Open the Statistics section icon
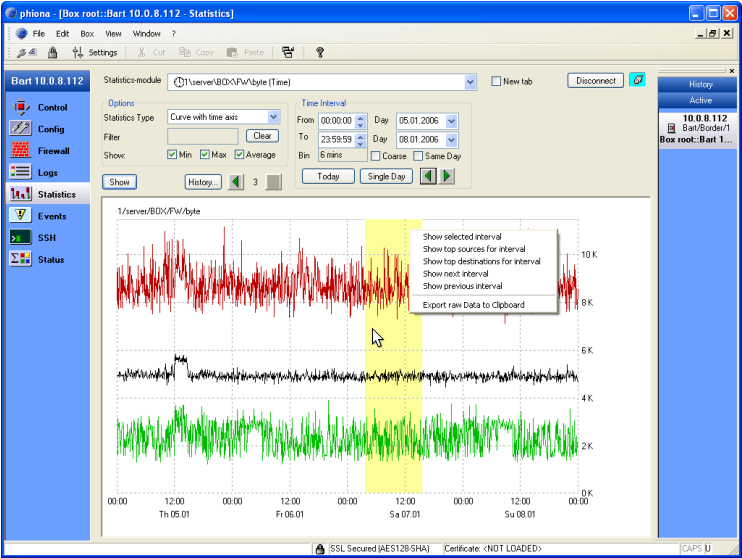Viewport: 742px width, 558px height. (x=20, y=194)
